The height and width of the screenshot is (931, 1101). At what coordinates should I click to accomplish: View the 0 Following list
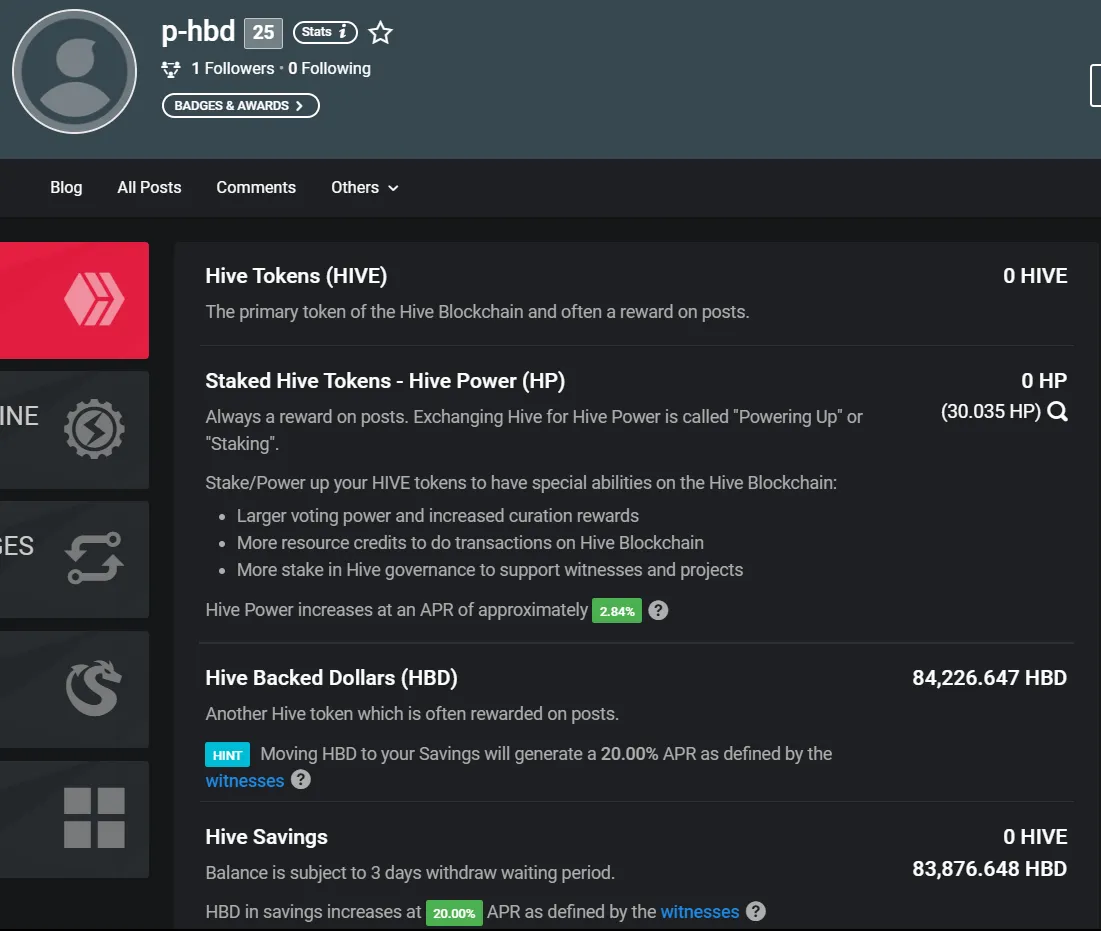point(329,68)
